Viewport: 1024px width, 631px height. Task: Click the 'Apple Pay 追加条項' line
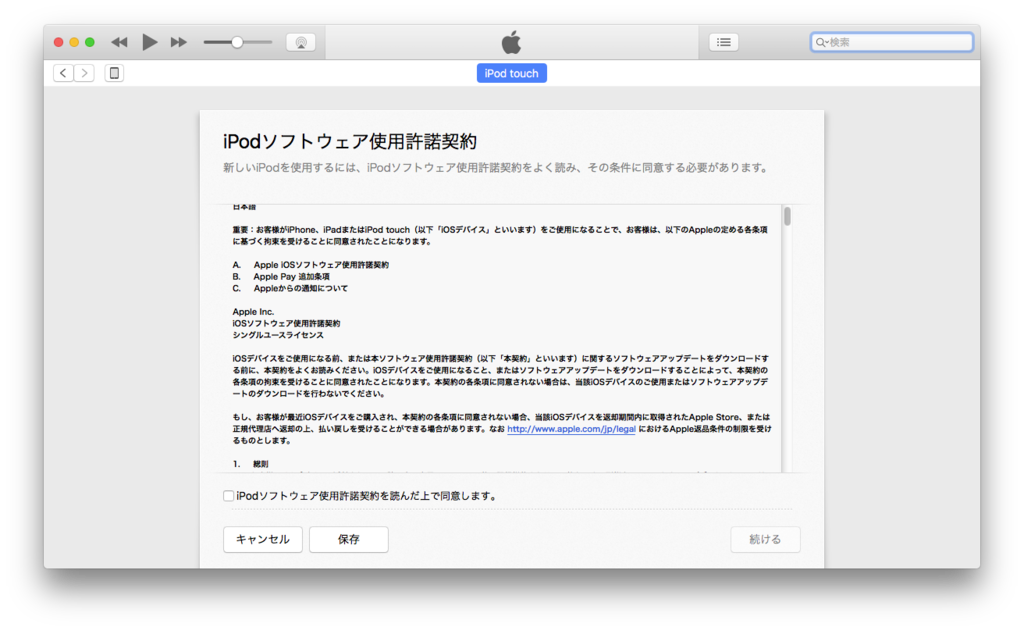click(x=281, y=277)
